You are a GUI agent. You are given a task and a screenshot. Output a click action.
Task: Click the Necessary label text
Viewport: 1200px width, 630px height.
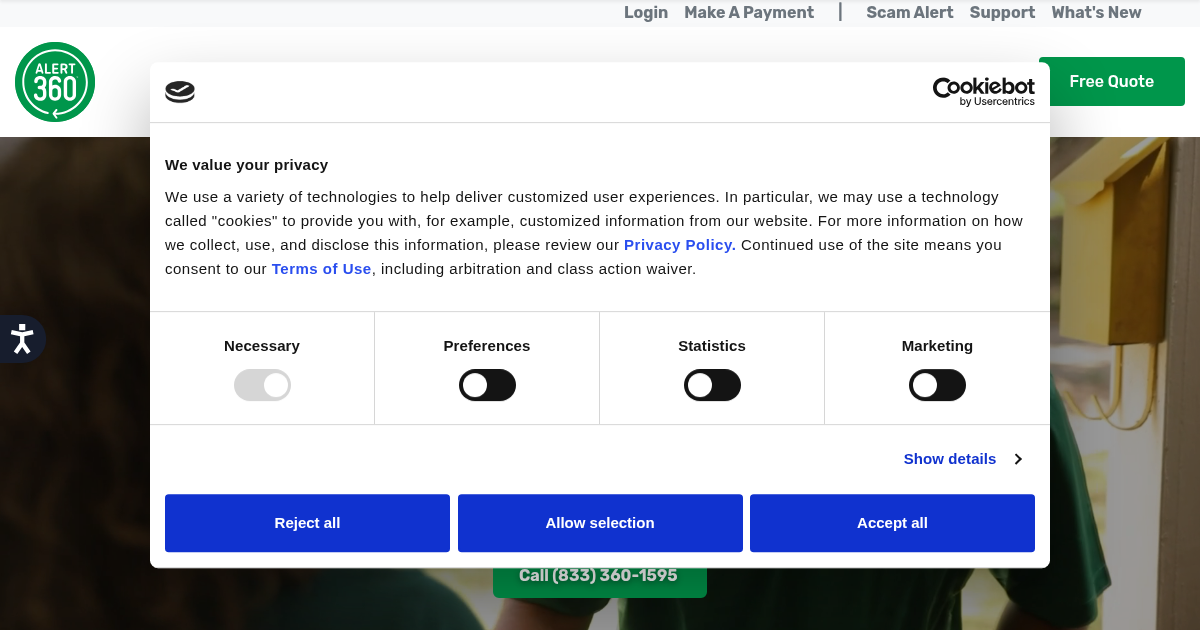pyautogui.click(x=262, y=346)
